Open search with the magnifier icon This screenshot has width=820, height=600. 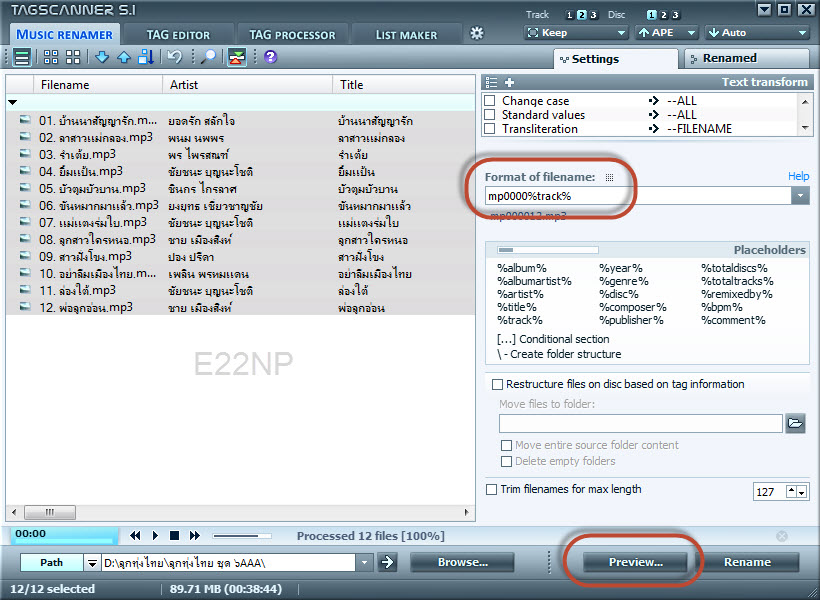[209, 56]
